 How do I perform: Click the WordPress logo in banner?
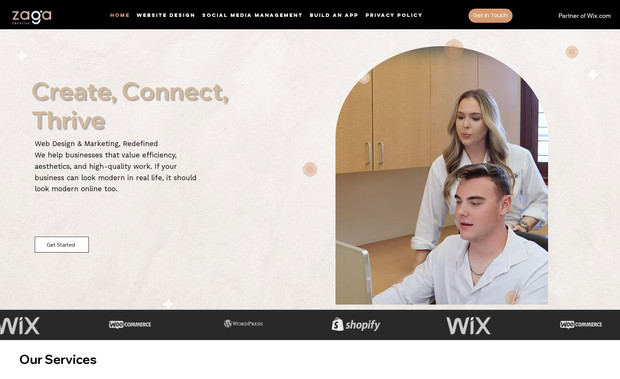point(243,324)
